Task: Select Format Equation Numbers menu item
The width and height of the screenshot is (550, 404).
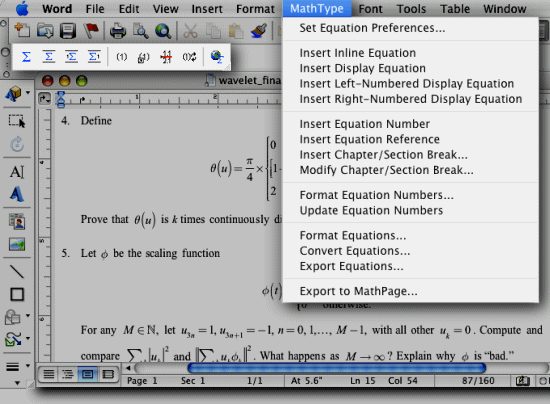Action: point(411,195)
